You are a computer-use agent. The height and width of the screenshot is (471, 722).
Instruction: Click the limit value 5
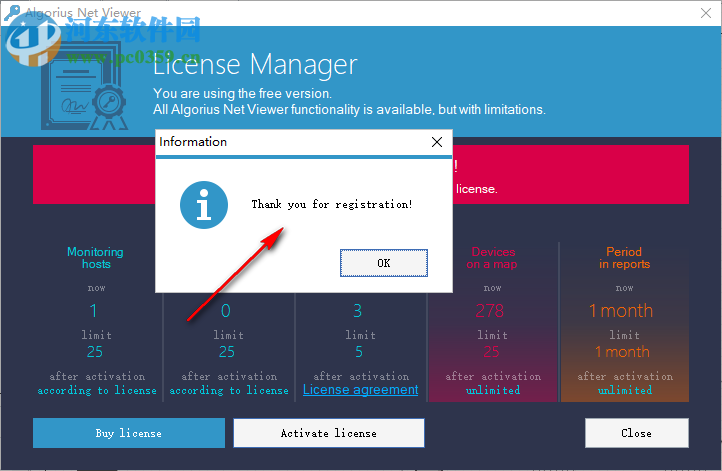pos(359,352)
